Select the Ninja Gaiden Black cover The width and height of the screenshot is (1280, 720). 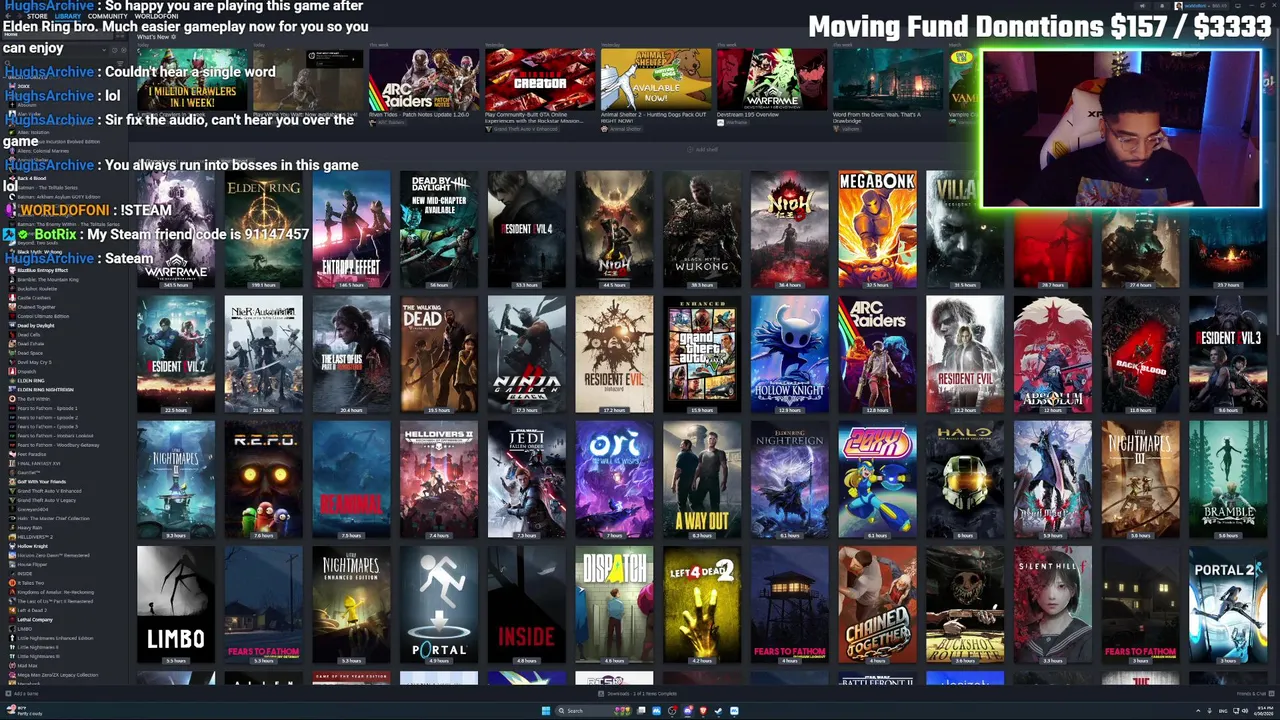(x=527, y=354)
